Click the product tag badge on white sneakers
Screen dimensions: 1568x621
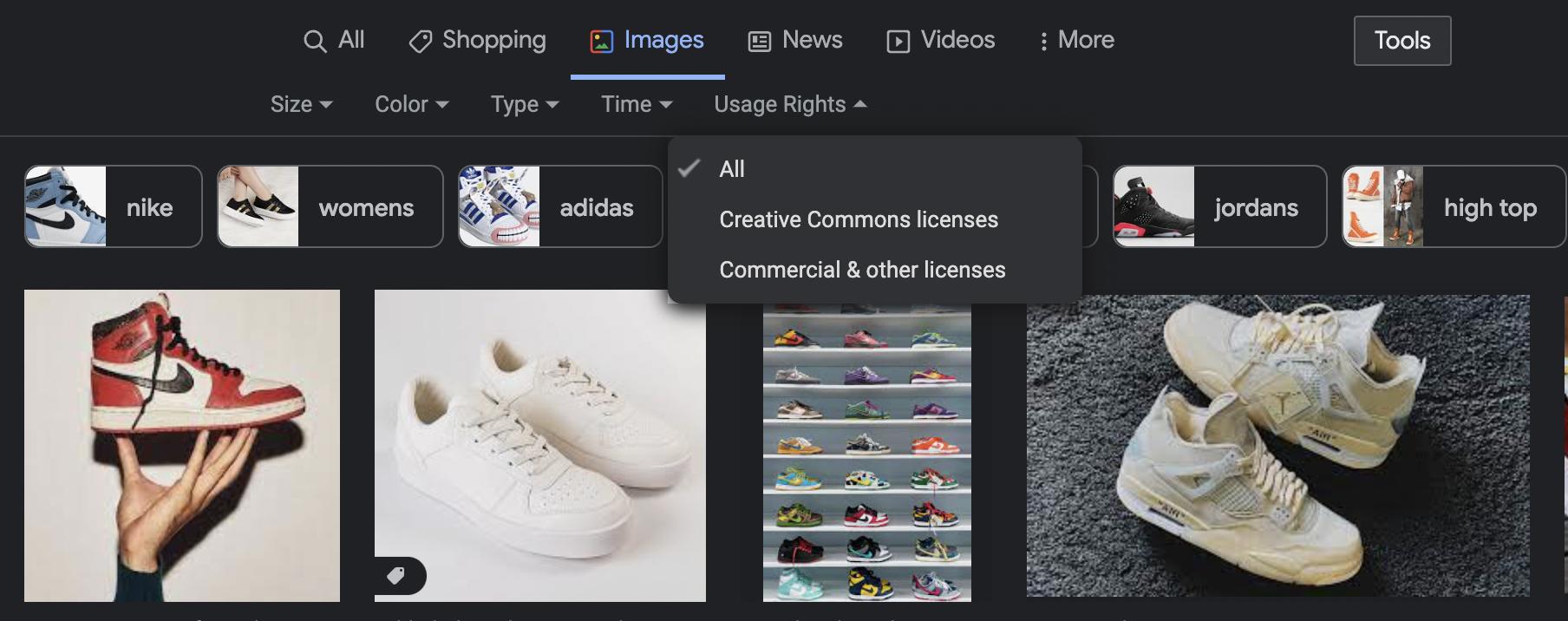396,575
